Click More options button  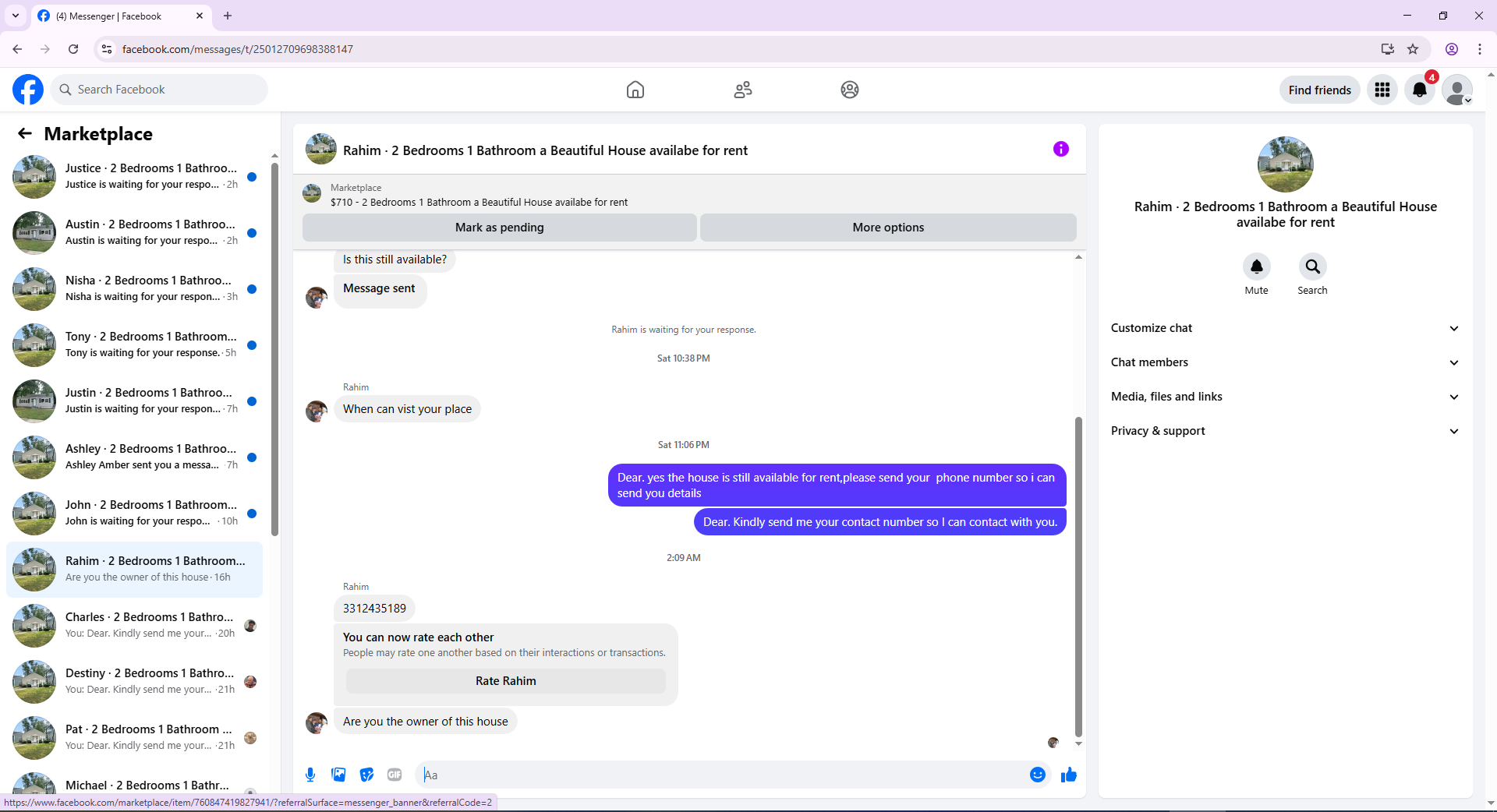click(888, 228)
